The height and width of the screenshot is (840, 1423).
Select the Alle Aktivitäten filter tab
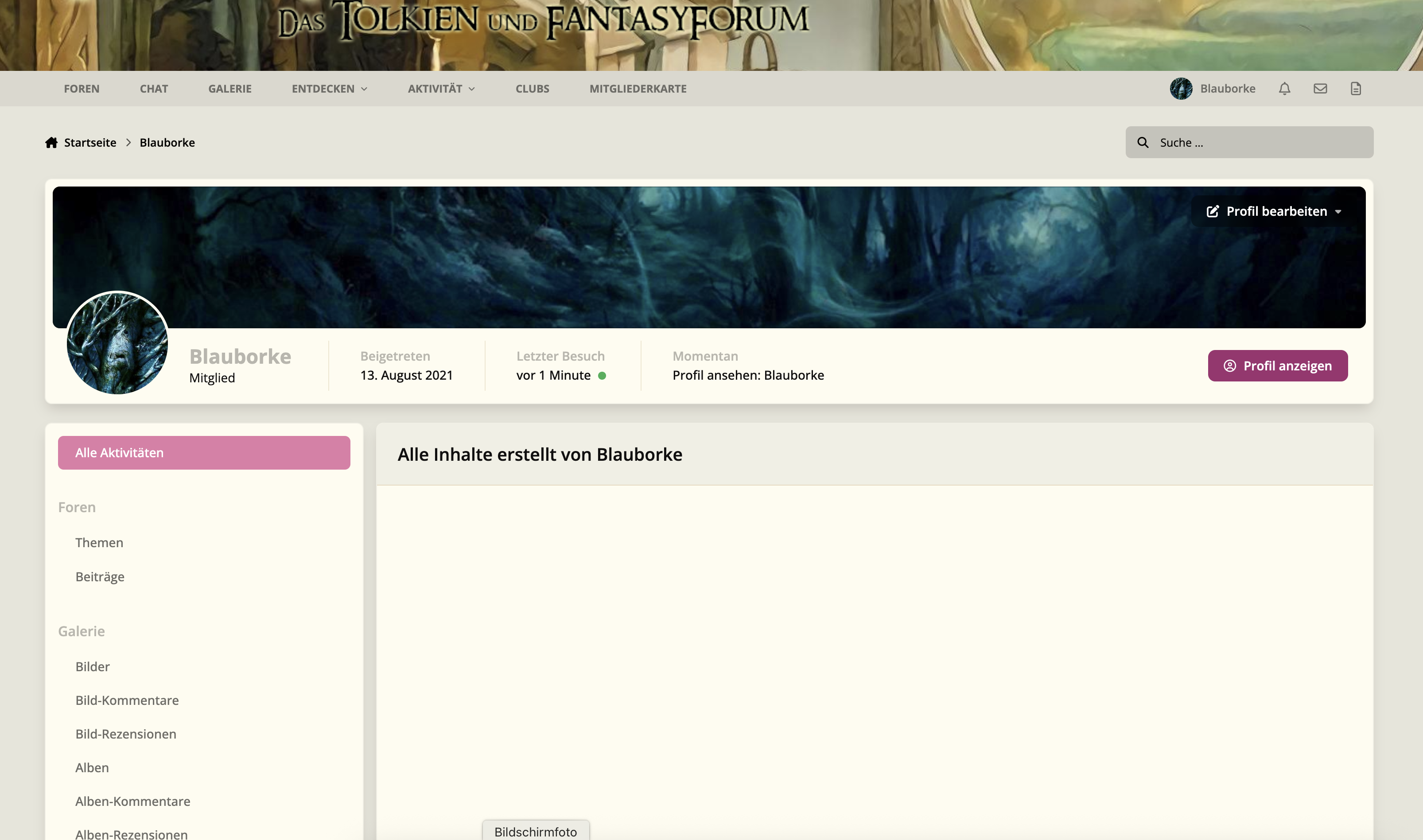coord(204,453)
